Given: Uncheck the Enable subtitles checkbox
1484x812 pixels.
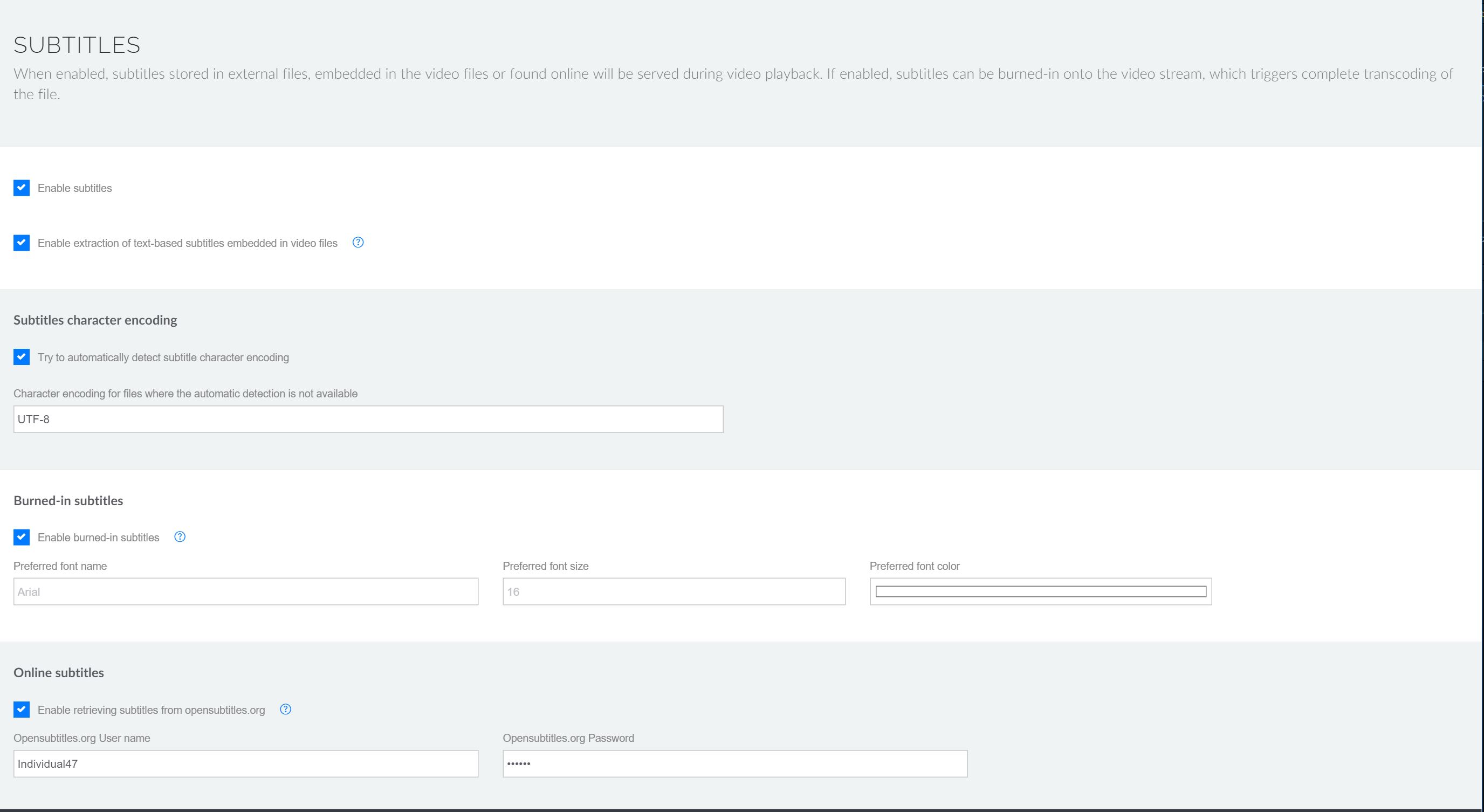Looking at the screenshot, I should (x=22, y=188).
